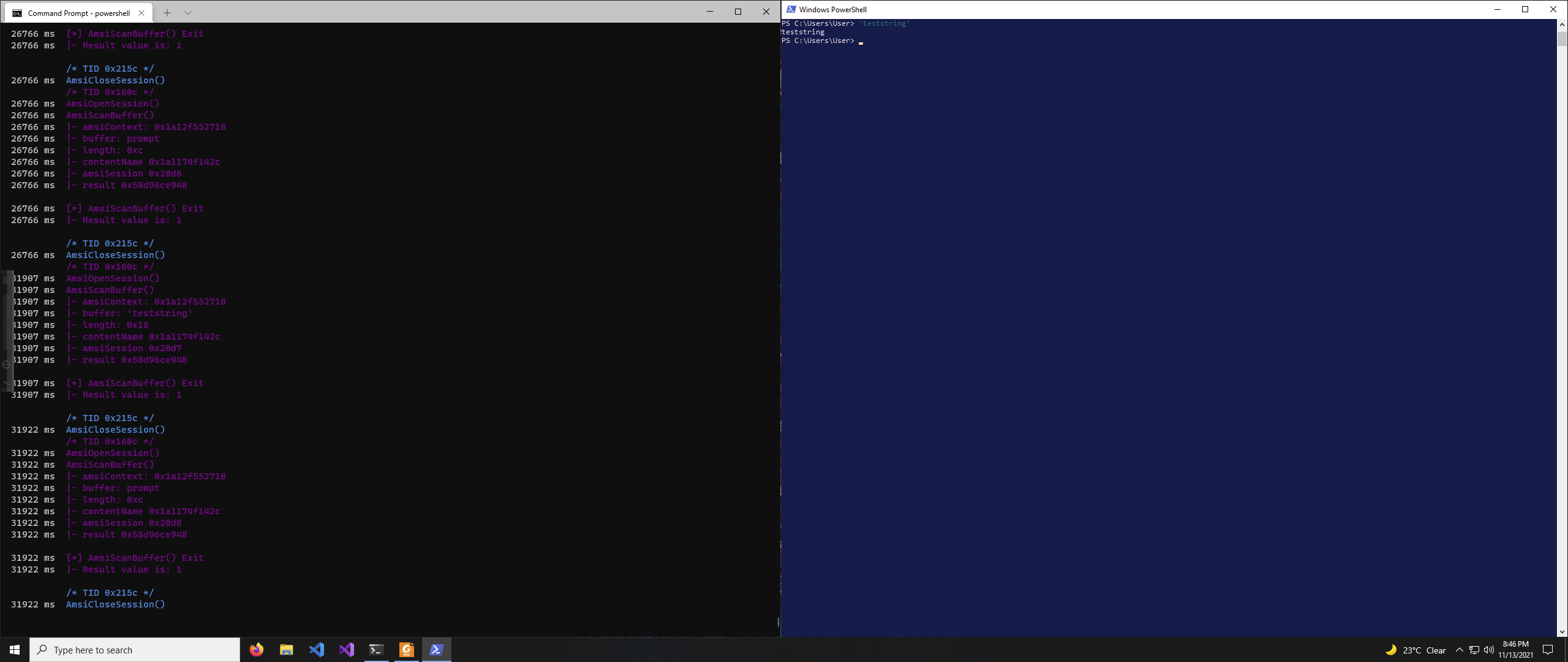
Task: Minimize the Windows Terminal window
Action: (x=710, y=12)
